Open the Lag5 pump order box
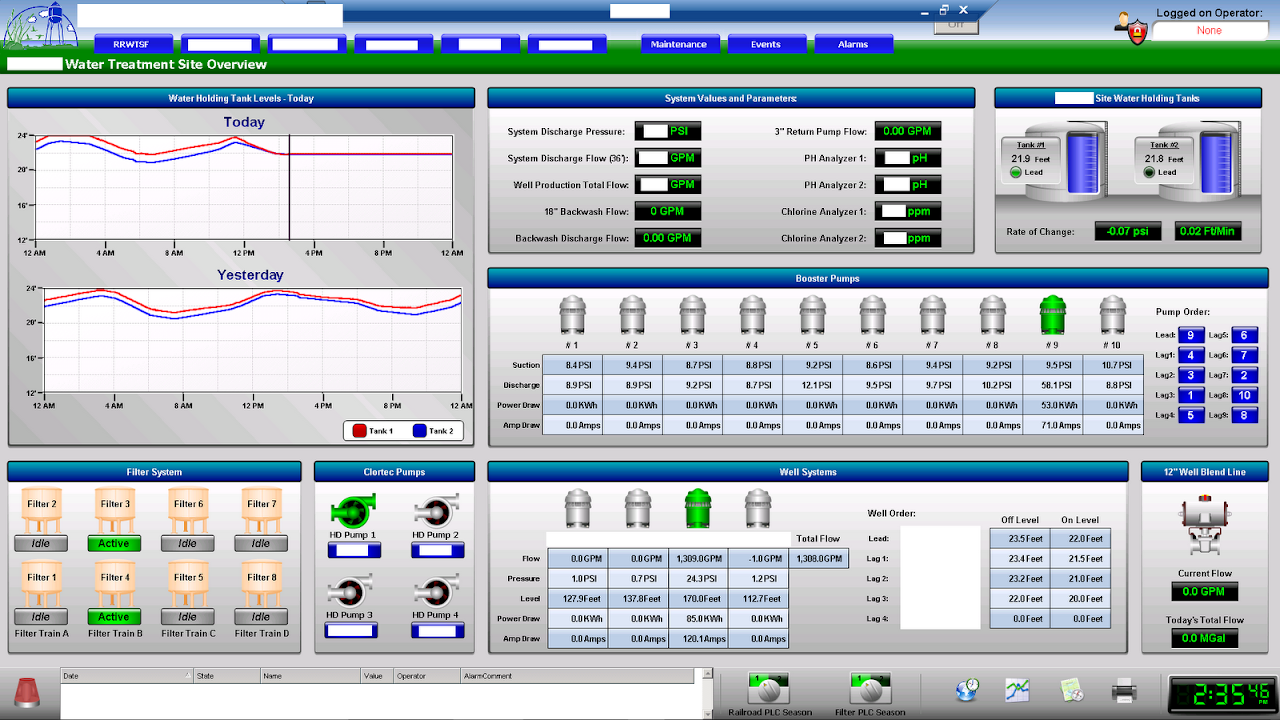Screen dimensions: 1280x720 click(x=1245, y=335)
